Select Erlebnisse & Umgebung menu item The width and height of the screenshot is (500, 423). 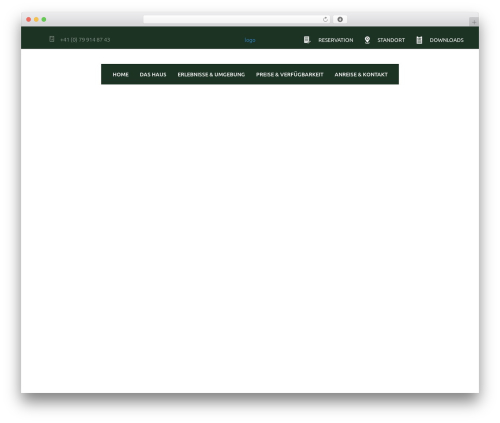tap(211, 74)
